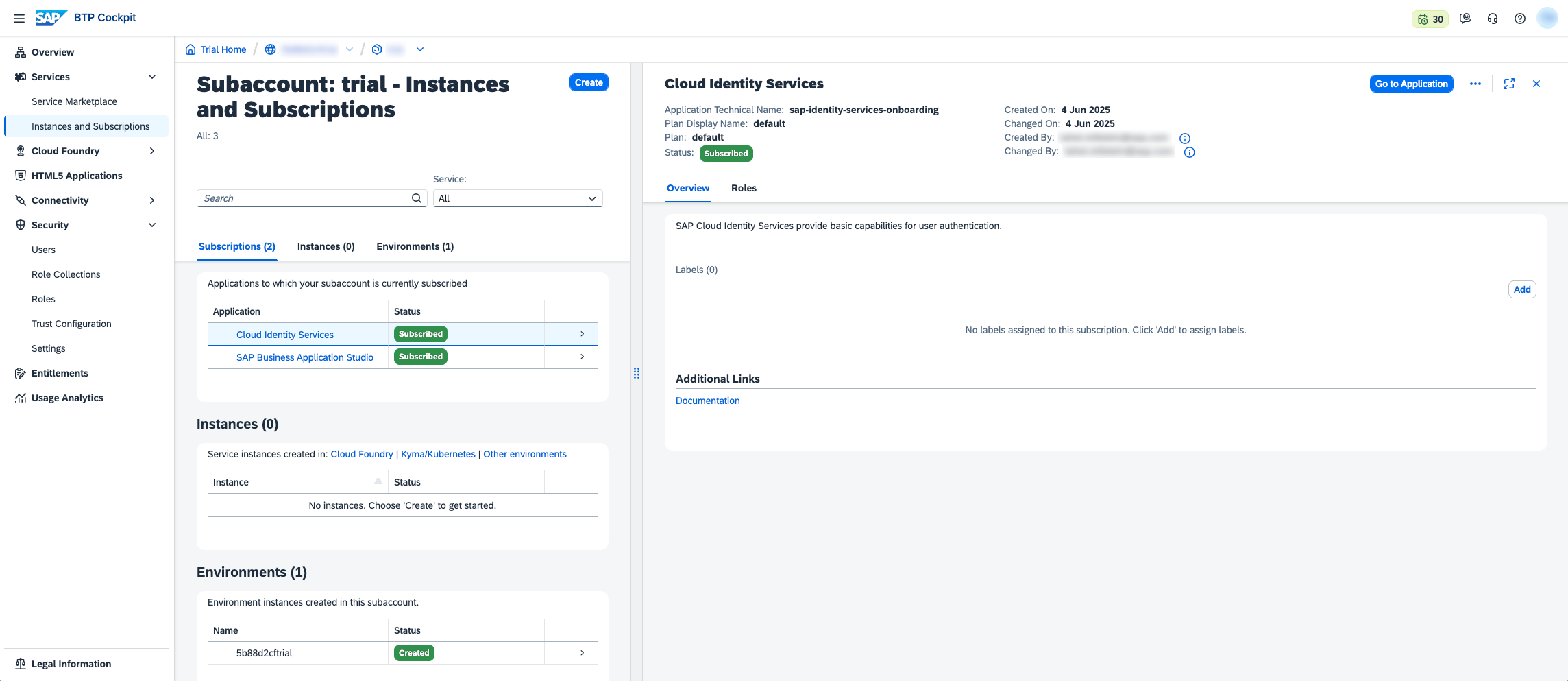1568x681 pixels.
Task: Open the feedback chat icon in header
Action: pos(1465,19)
